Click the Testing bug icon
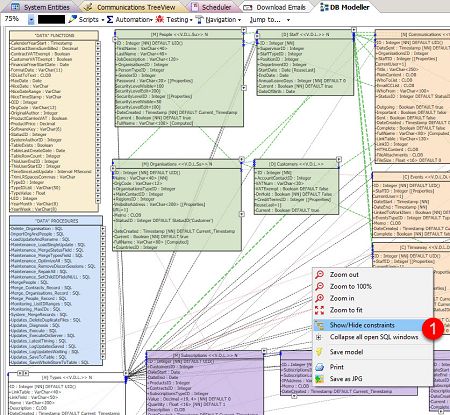Screen dimensions: 450x415 [160, 20]
